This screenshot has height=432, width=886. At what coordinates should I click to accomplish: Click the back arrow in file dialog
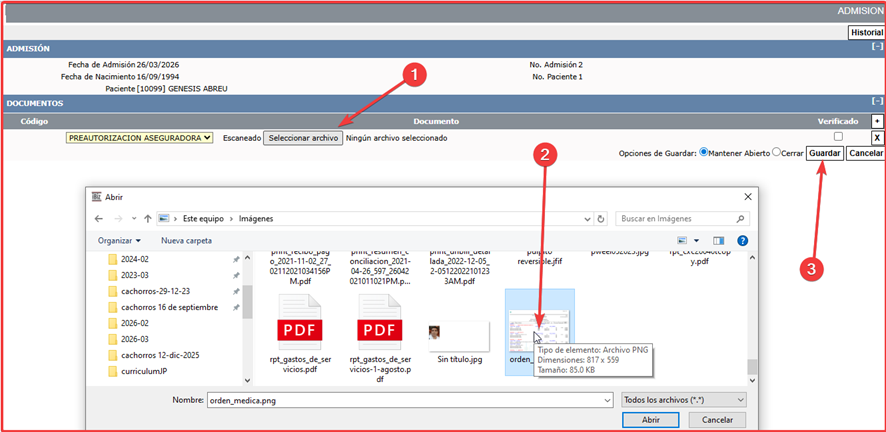[x=99, y=218]
